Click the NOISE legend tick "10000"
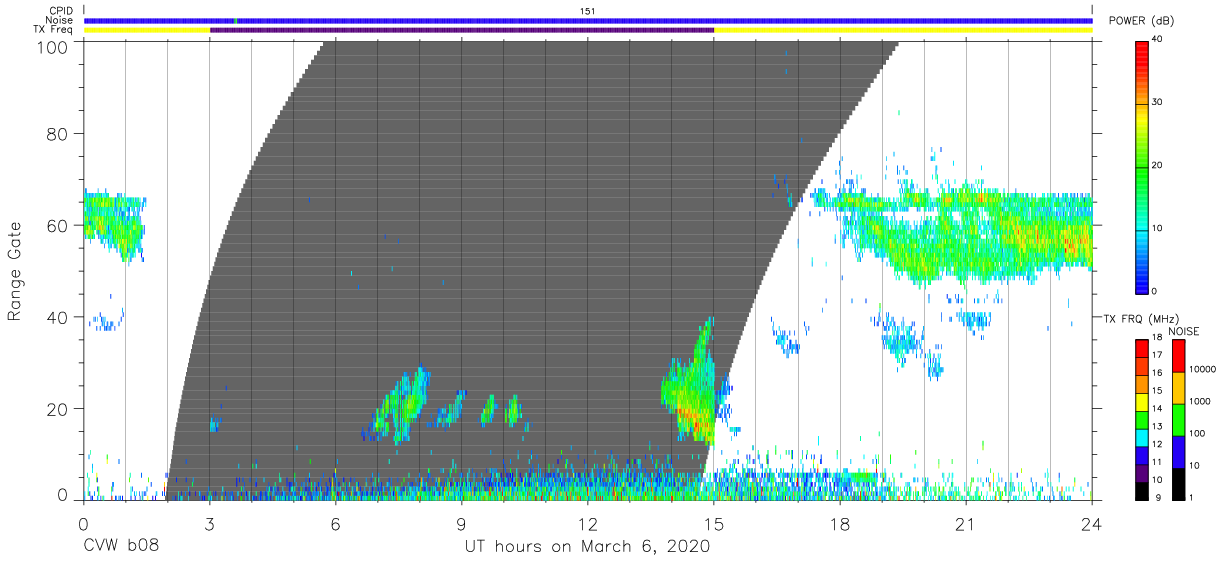 point(1204,369)
